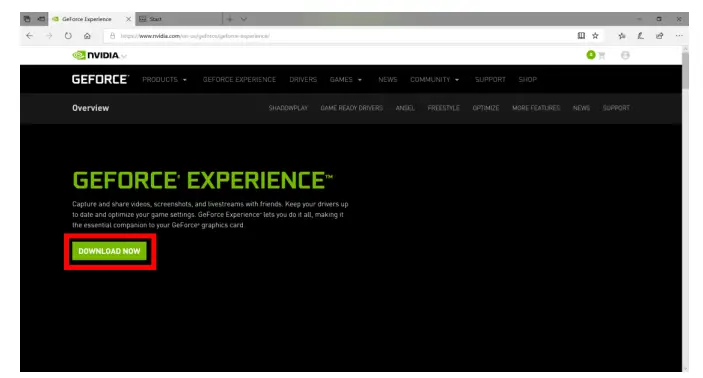Go to Game Ready Drivers section
703x378 pixels.
pos(352,108)
